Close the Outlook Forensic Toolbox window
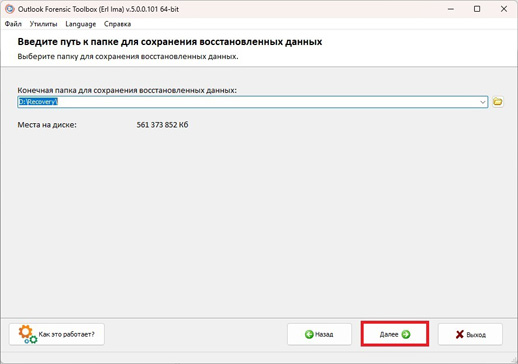Image resolution: width=518 pixels, height=364 pixels. [504, 9]
